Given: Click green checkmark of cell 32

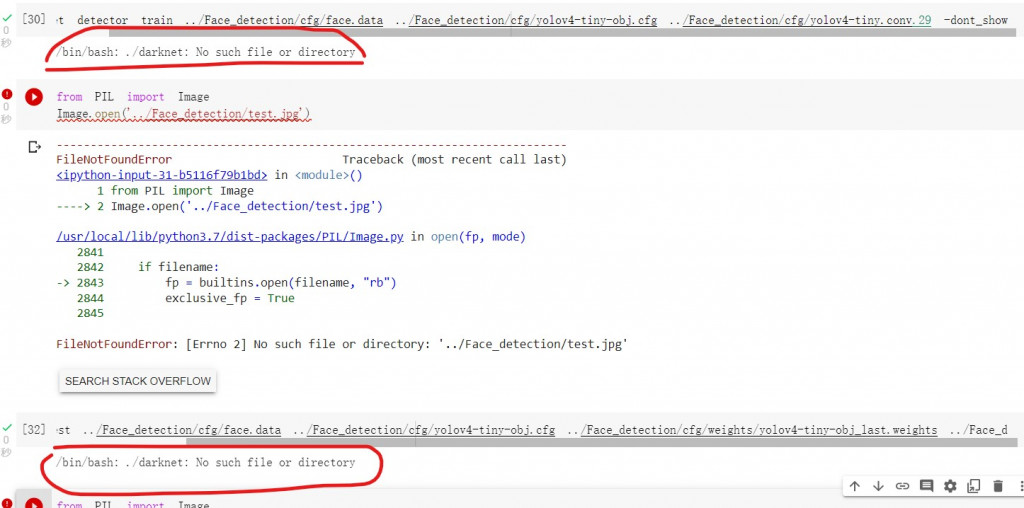Looking at the screenshot, I should click(x=7, y=427).
